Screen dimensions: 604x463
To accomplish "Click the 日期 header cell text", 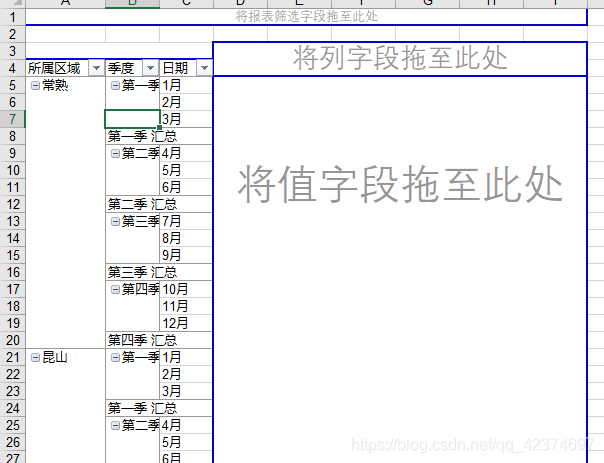I will [x=175, y=69].
